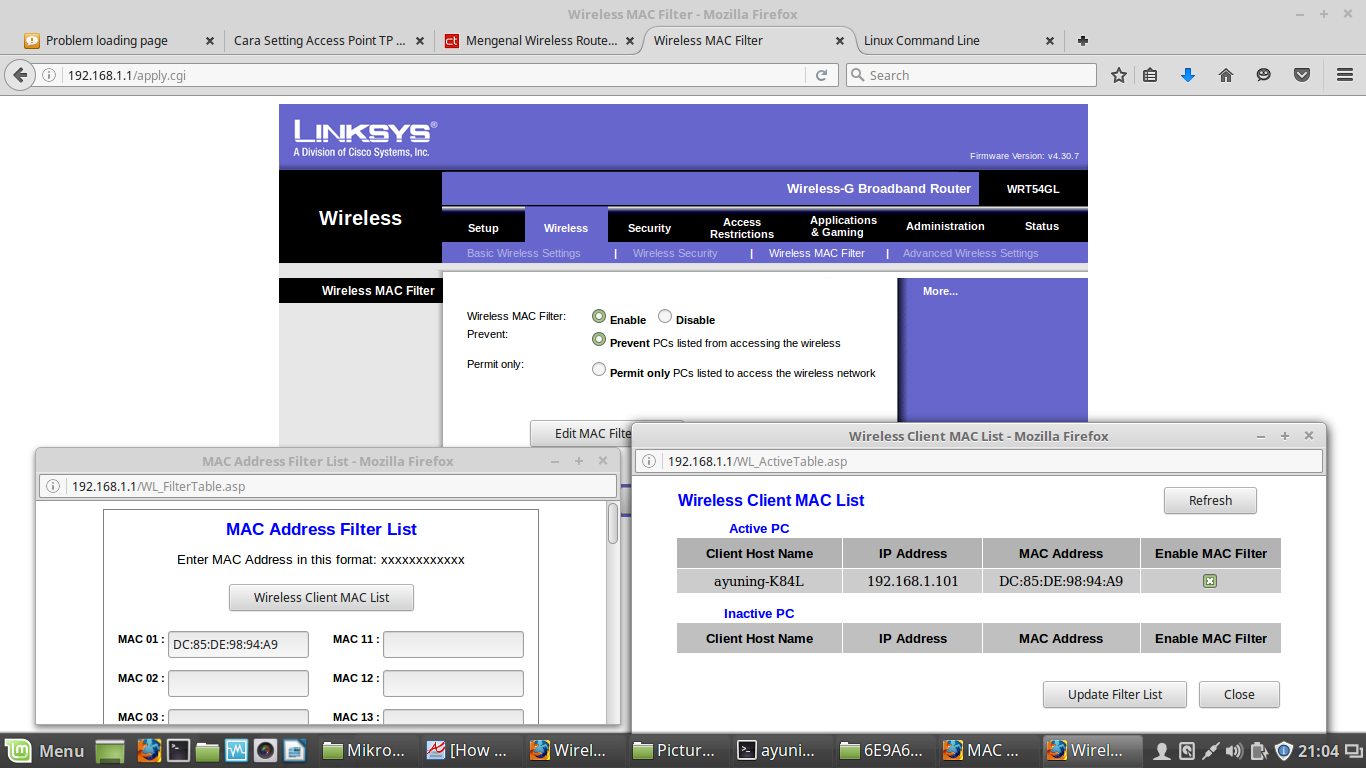Switch to the Problem loading page tab
The image size is (1366, 768).
pos(119,41)
